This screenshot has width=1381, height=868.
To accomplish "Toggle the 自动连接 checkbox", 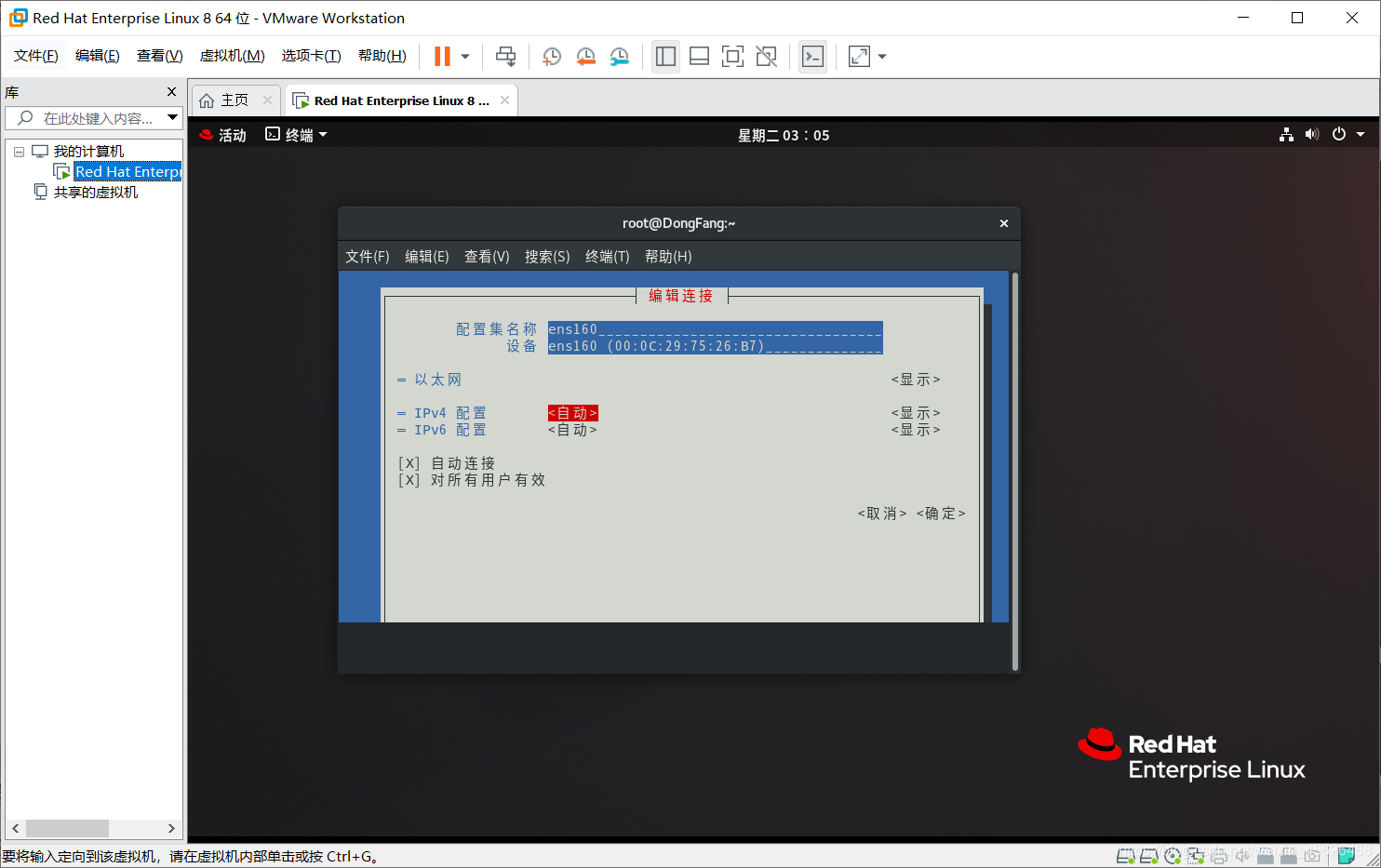I will (409, 463).
